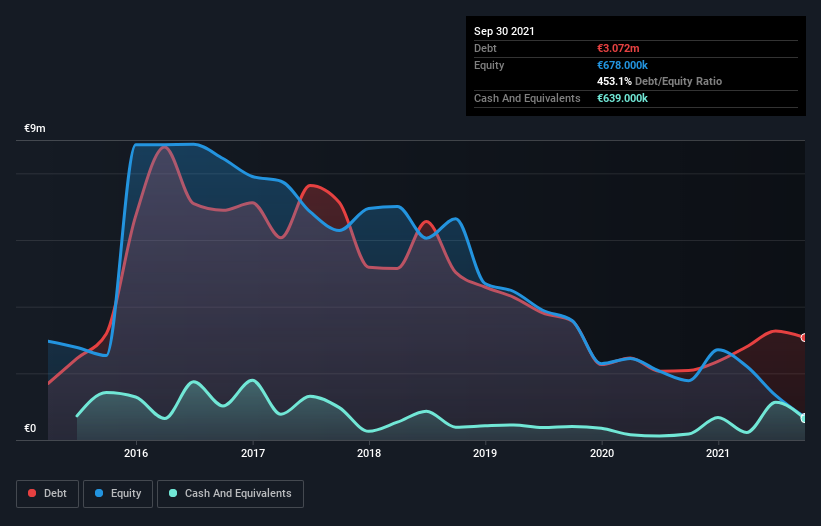This screenshot has width=821, height=526.
Task: Select the Cash endpoint marker on the teal line
Action: (x=804, y=418)
